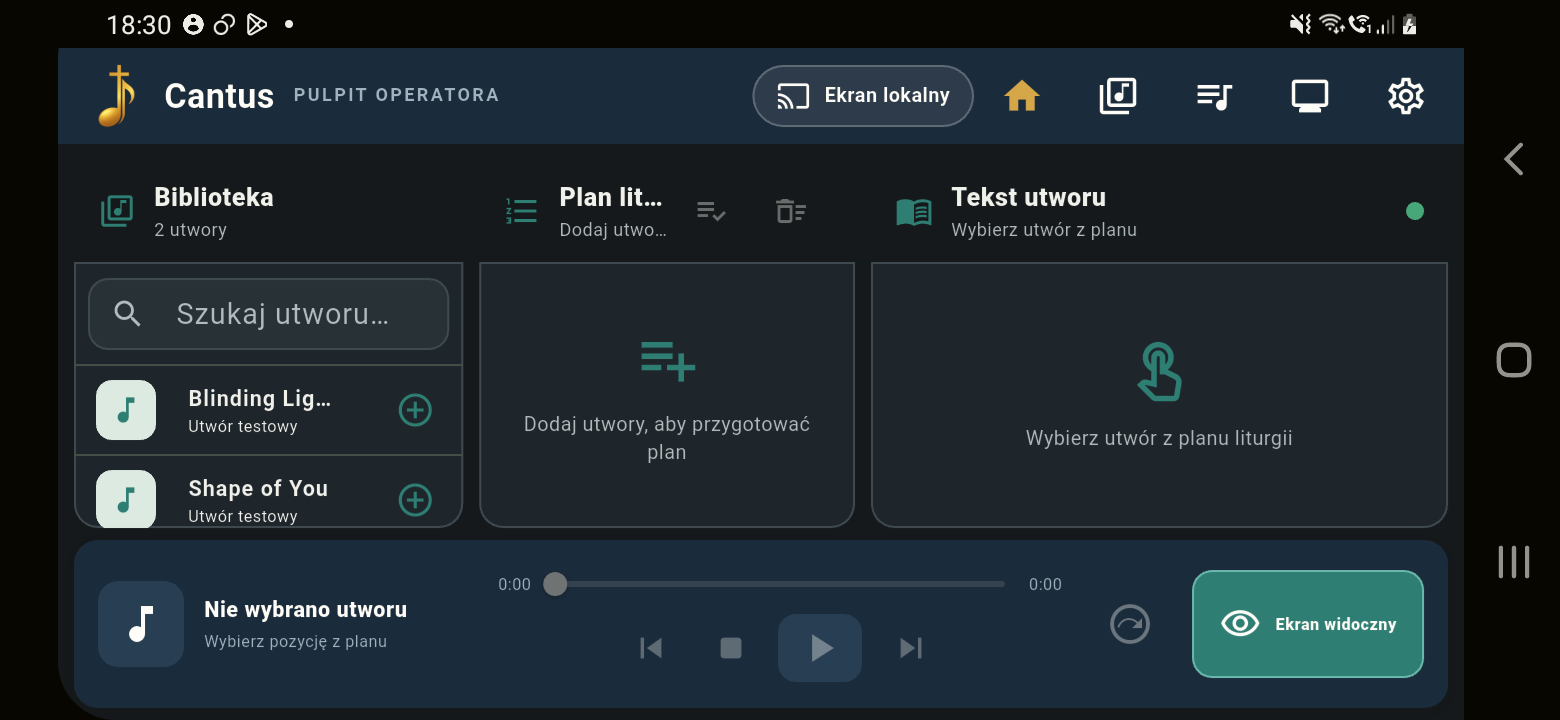Toggle the repeat icon in the player bar
Viewport: 1560px width, 720px height.
click(1130, 624)
